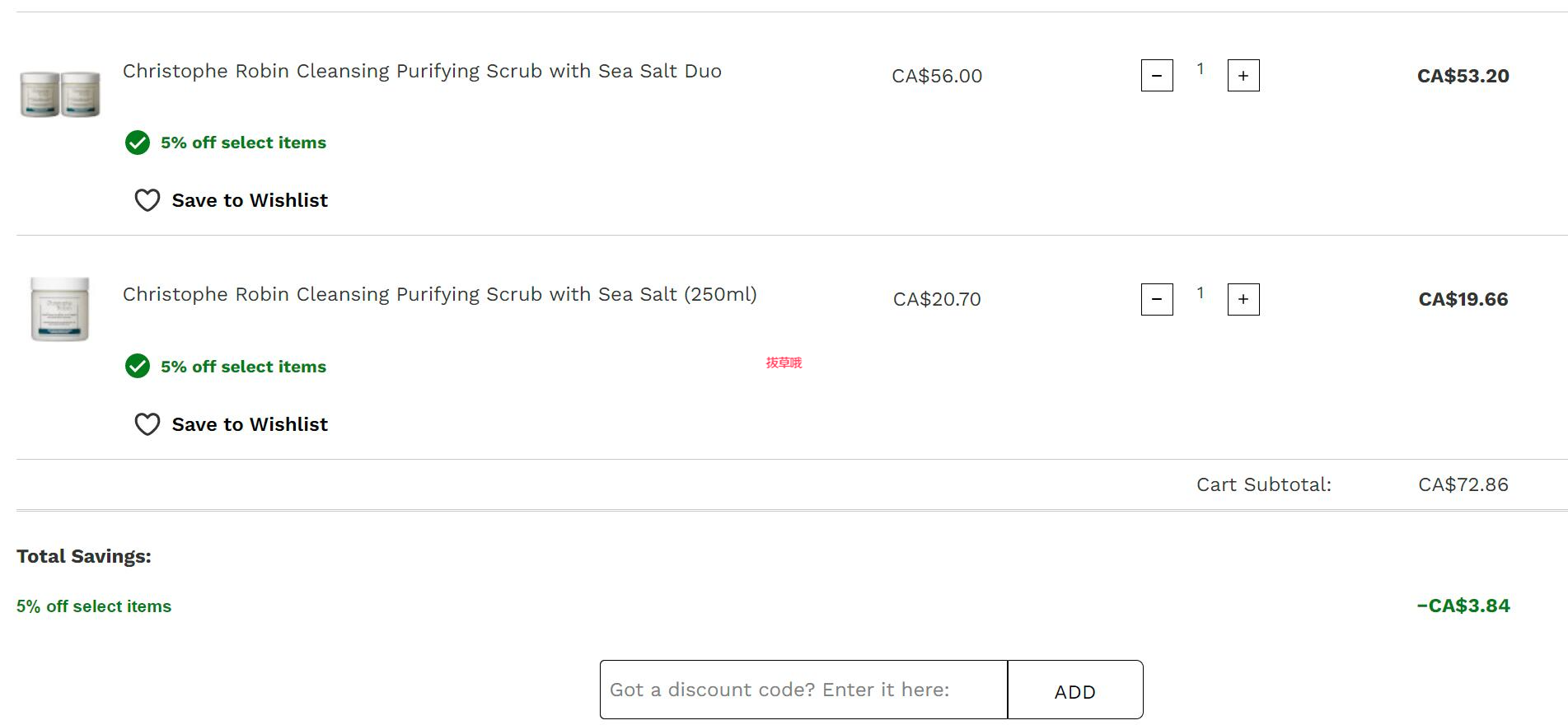Image resolution: width=1568 pixels, height=725 pixels.
Task: Click the small red watermark text
Action: tap(784, 362)
